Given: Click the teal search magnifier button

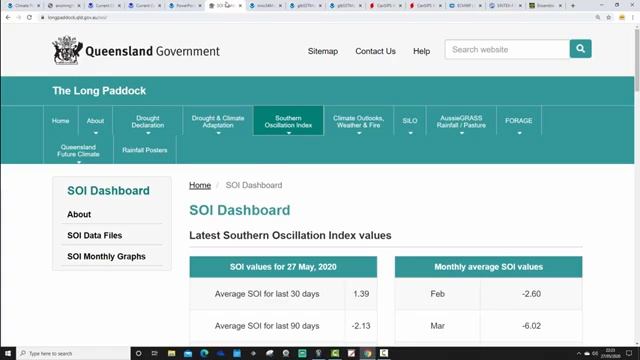Looking at the screenshot, I should pyautogui.click(x=580, y=49).
